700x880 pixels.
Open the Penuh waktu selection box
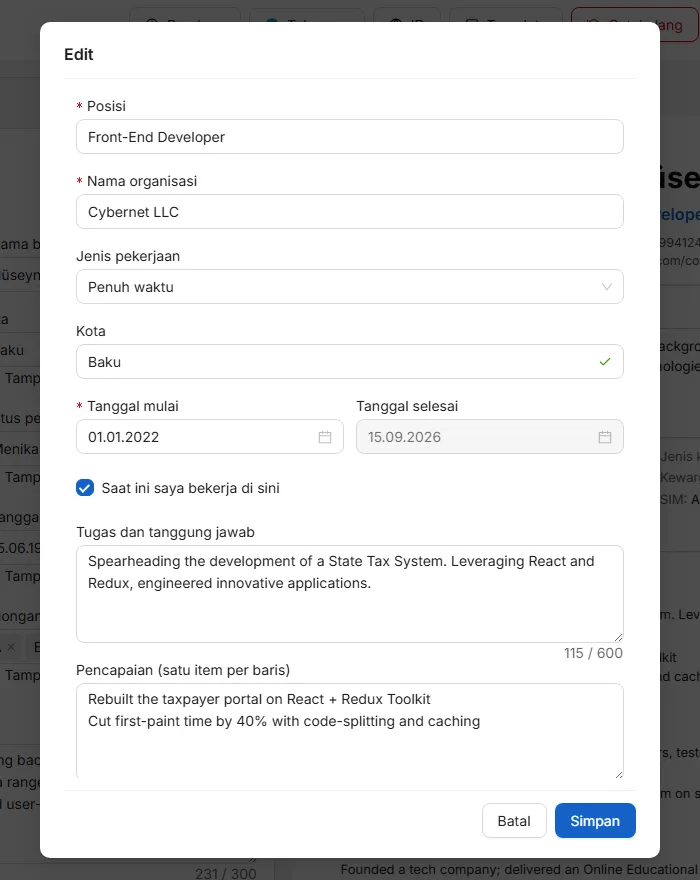[350, 287]
